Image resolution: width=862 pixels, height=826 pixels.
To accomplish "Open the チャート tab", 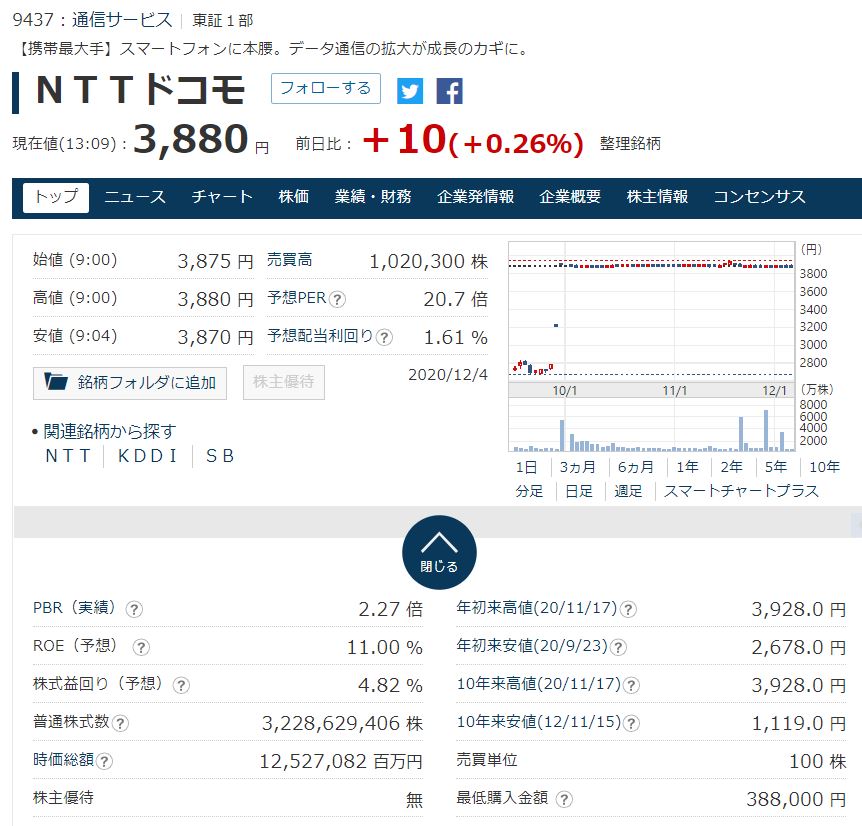I will (222, 197).
